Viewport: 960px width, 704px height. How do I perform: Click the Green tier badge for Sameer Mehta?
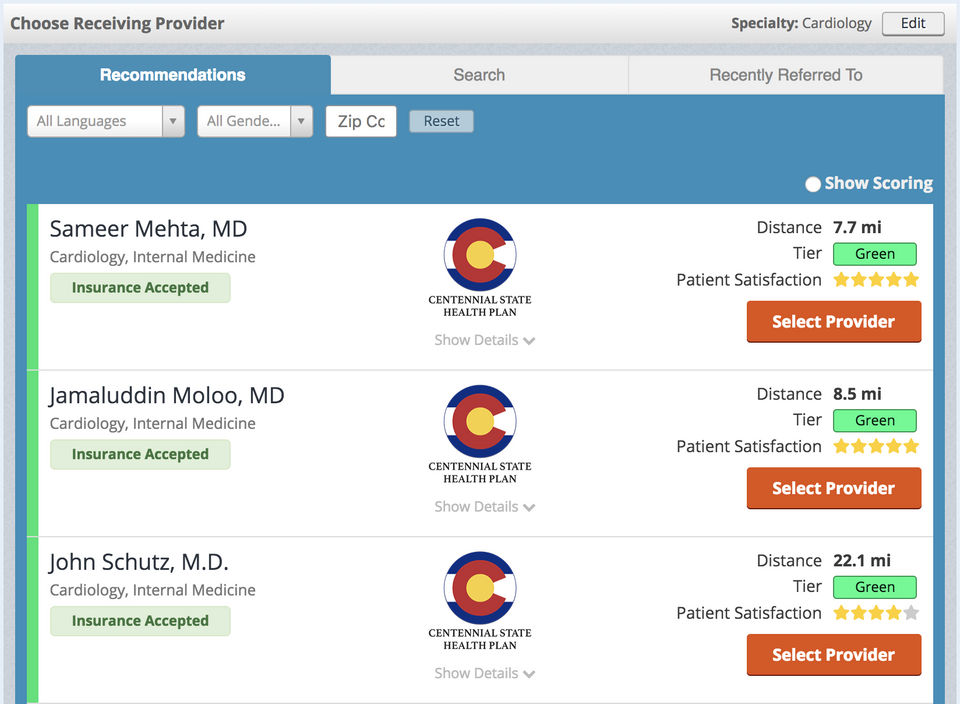pyautogui.click(x=874, y=254)
